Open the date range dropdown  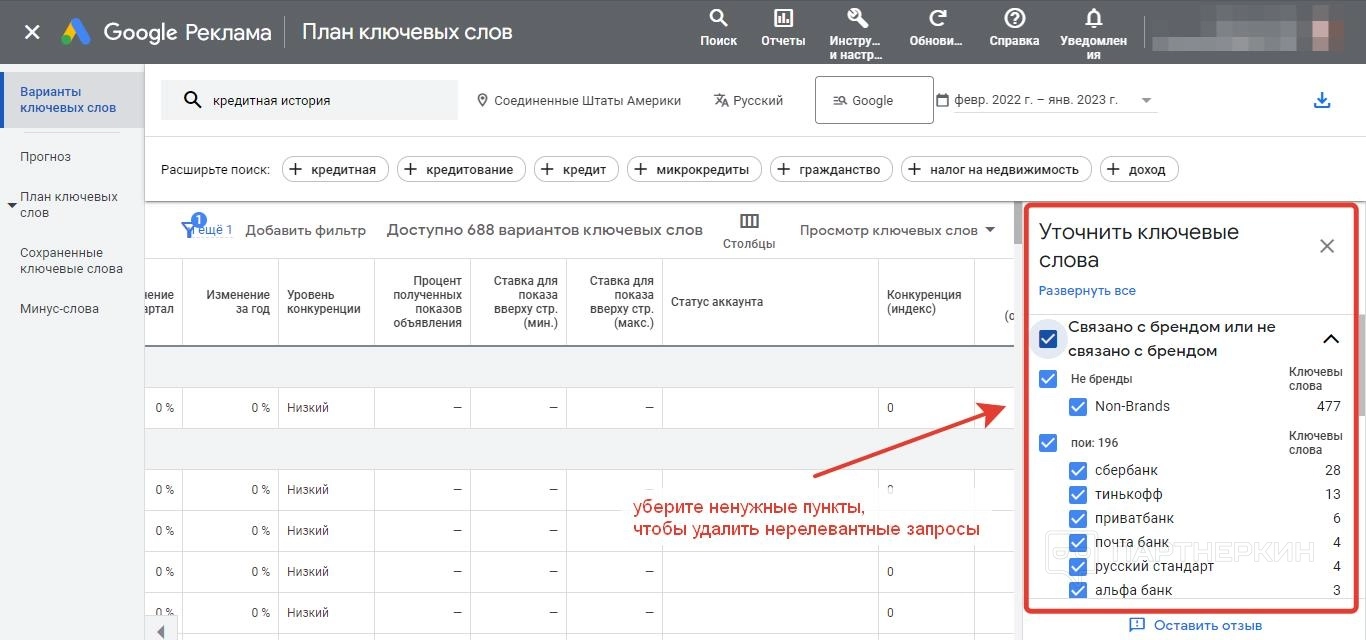click(1146, 100)
